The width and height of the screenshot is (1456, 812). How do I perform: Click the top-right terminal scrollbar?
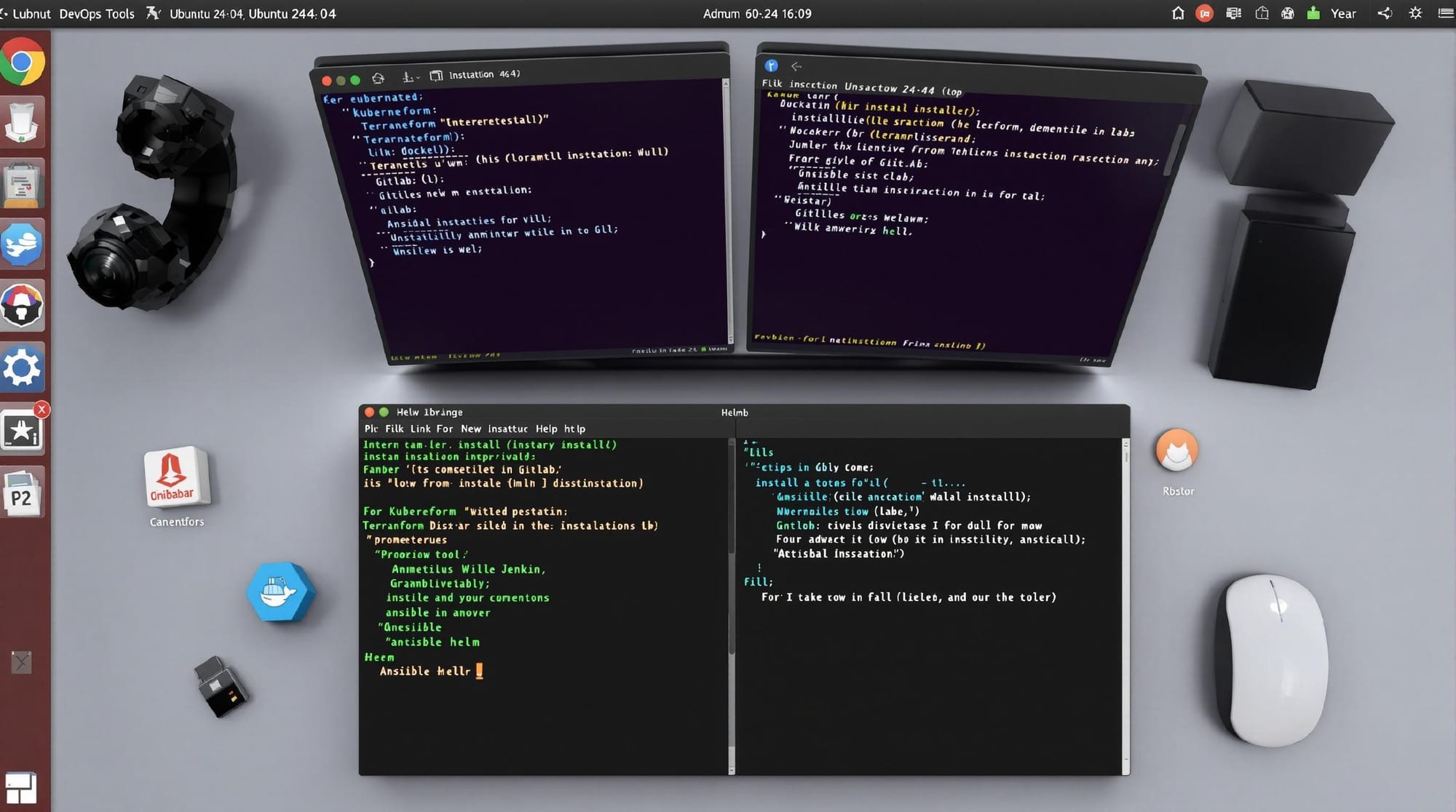1173,149
